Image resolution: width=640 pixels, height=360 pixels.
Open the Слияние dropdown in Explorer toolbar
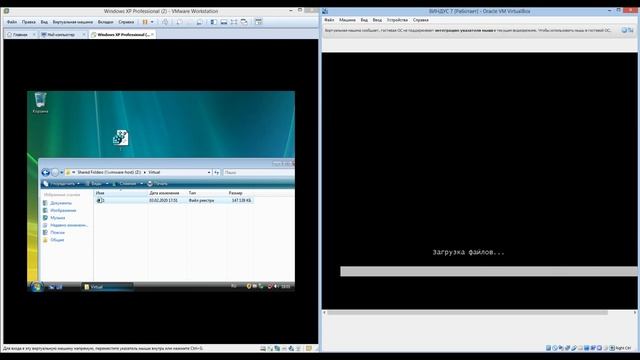[x=128, y=184]
